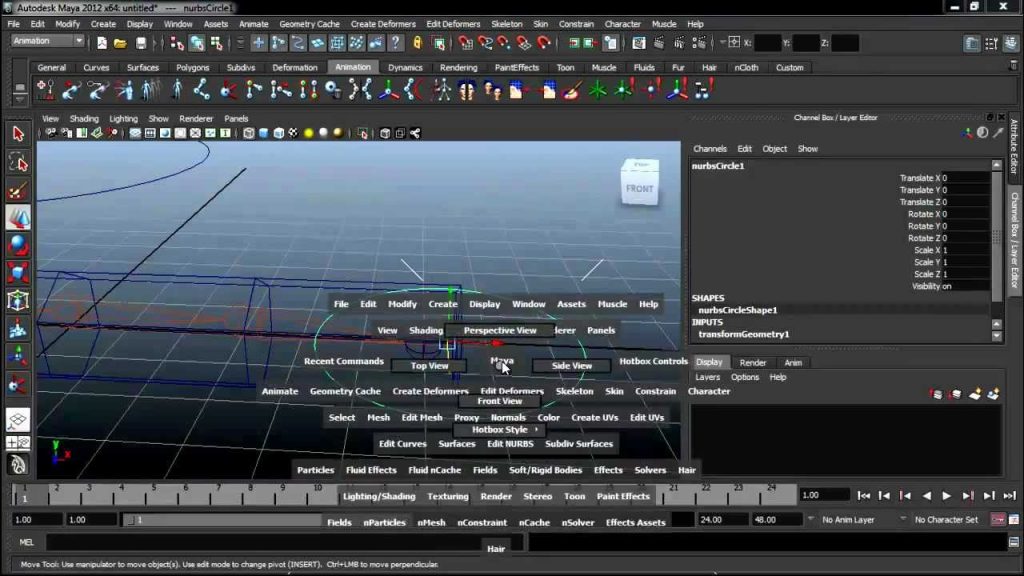This screenshot has height=576, width=1024.
Task: Click Hotbox Controls in the hotbox
Action: point(653,361)
